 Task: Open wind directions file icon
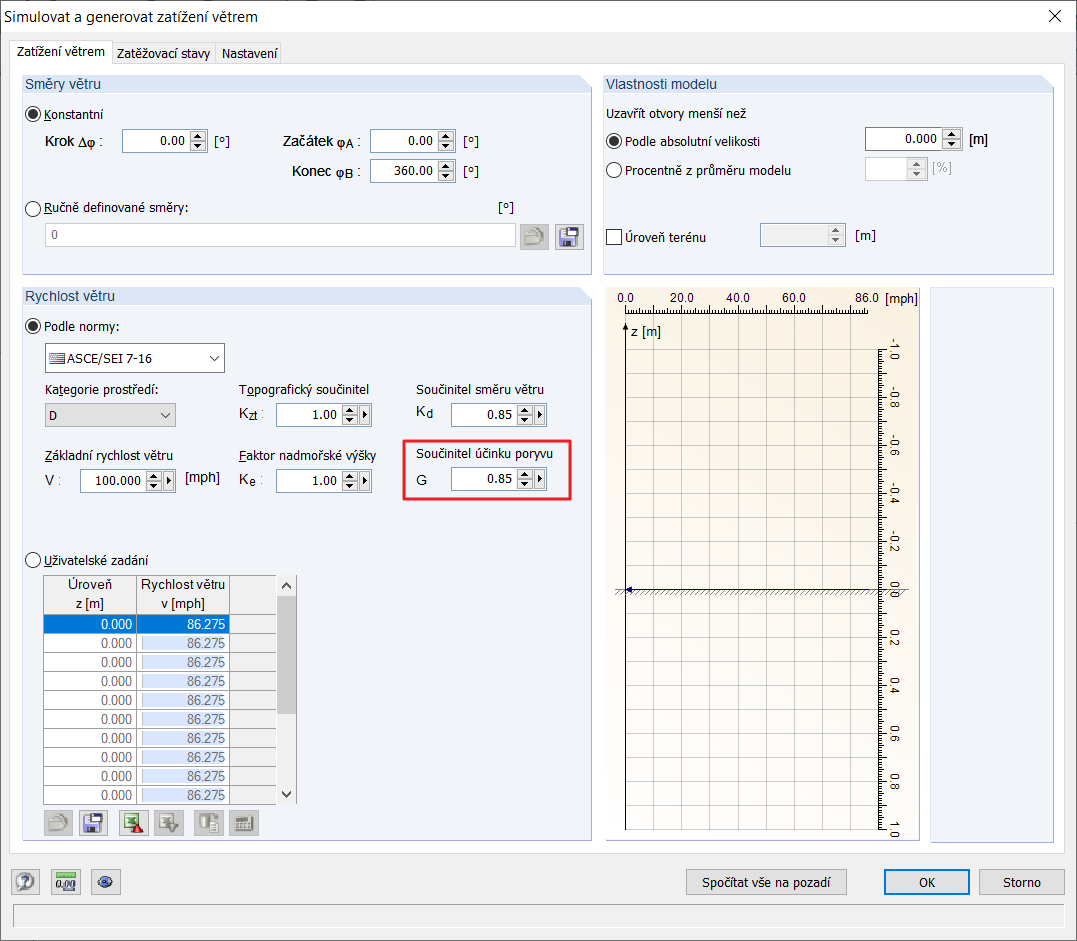534,237
